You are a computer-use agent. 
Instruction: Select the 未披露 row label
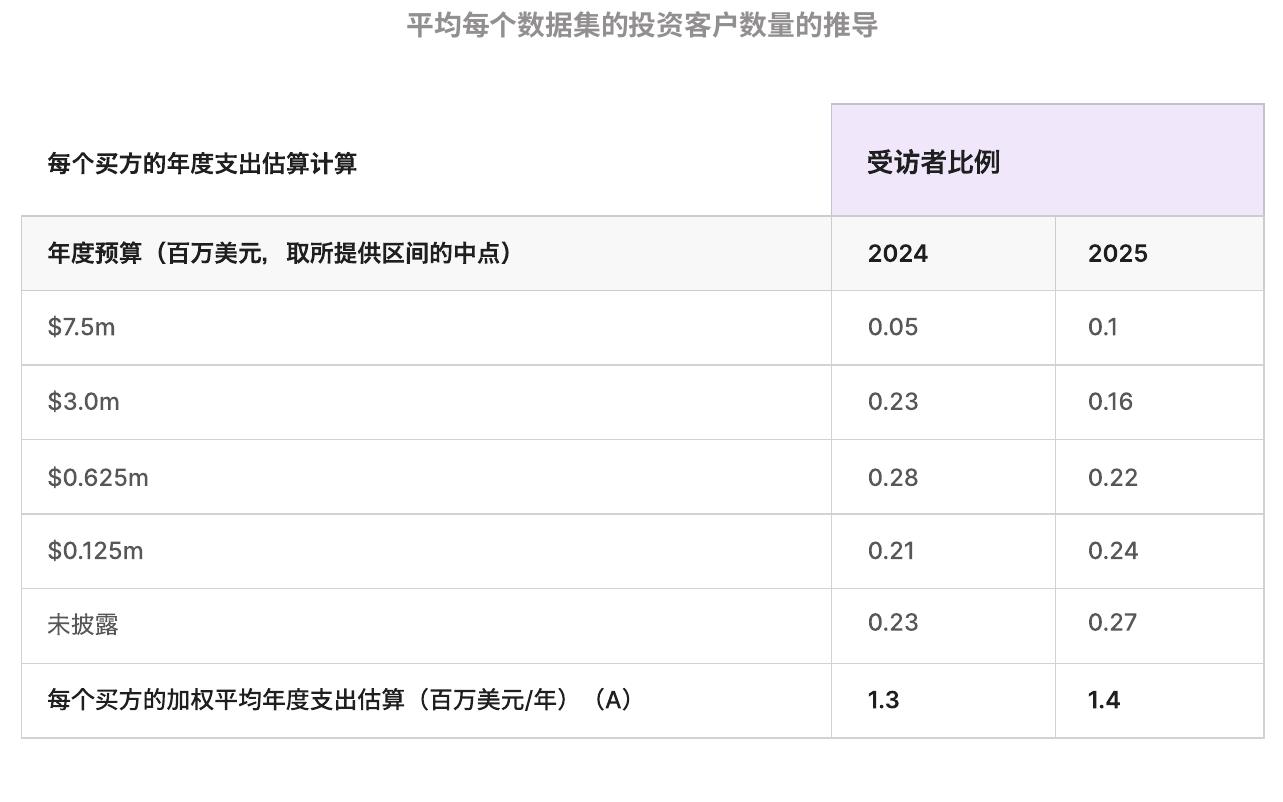(83, 625)
